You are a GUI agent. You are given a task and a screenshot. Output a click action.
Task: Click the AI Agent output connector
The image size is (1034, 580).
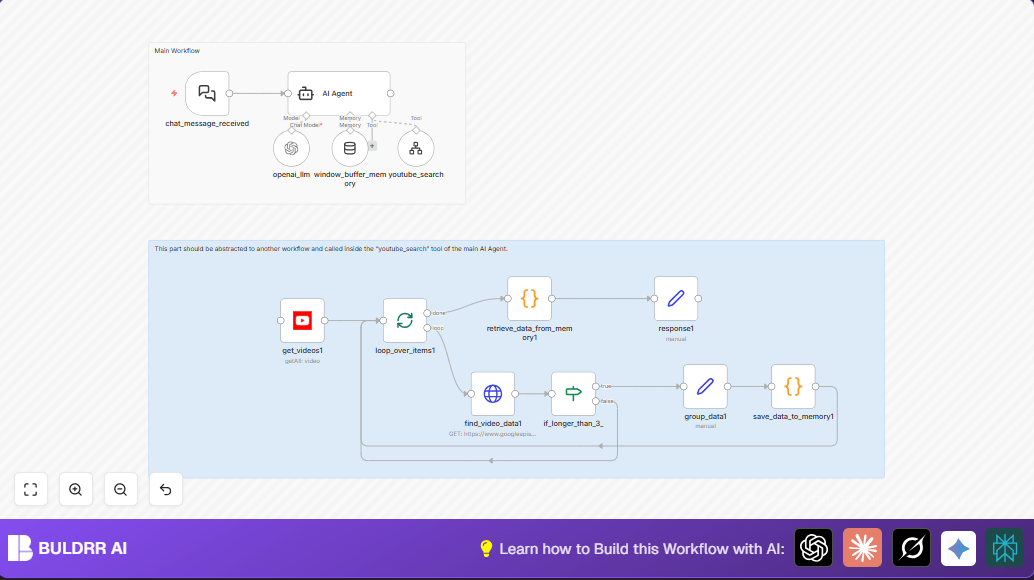[x=390, y=94]
